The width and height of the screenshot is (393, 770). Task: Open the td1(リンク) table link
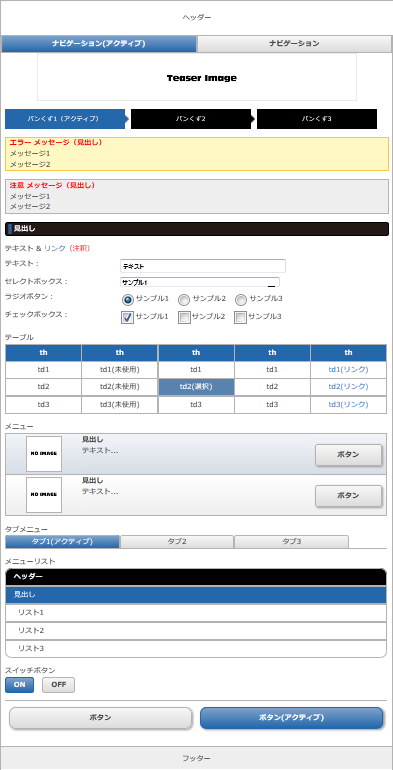[x=348, y=369]
